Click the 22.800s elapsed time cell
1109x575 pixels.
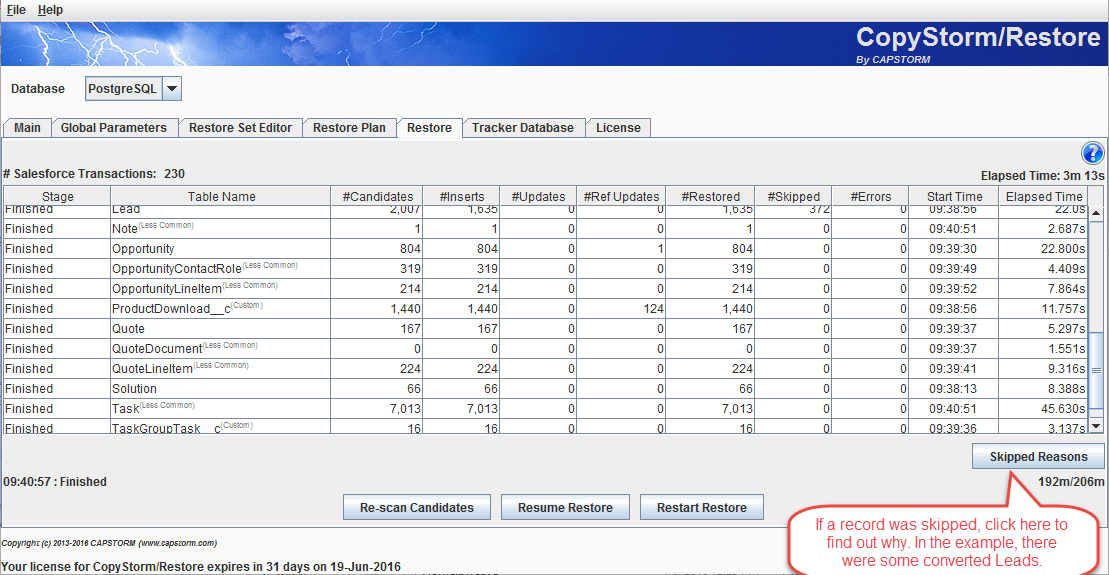1044,249
